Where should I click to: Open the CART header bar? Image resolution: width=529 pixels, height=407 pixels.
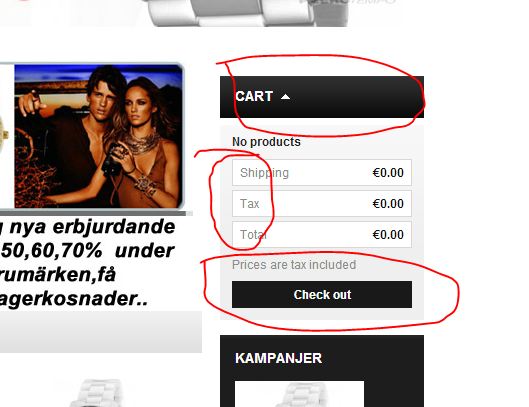pos(322,97)
